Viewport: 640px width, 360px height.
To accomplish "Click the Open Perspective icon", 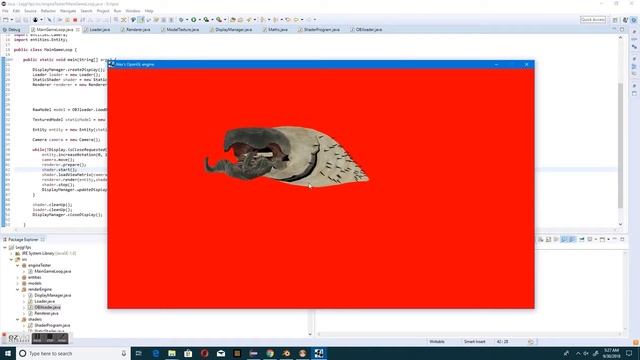I will coord(615,20).
